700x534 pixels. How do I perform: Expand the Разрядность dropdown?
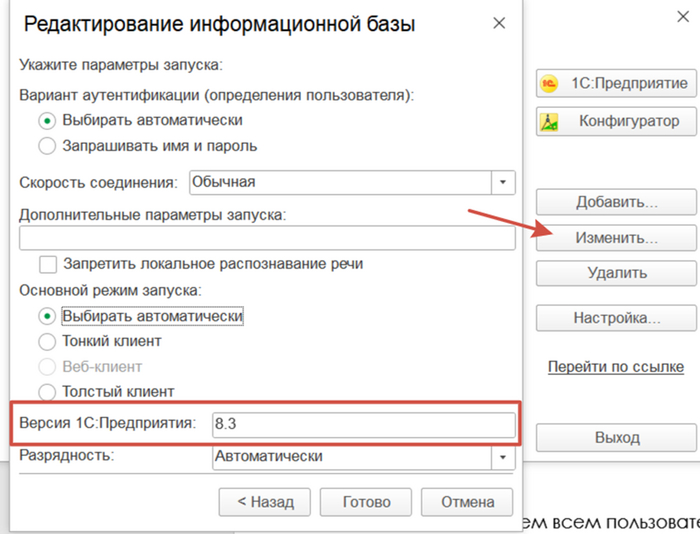[503, 457]
